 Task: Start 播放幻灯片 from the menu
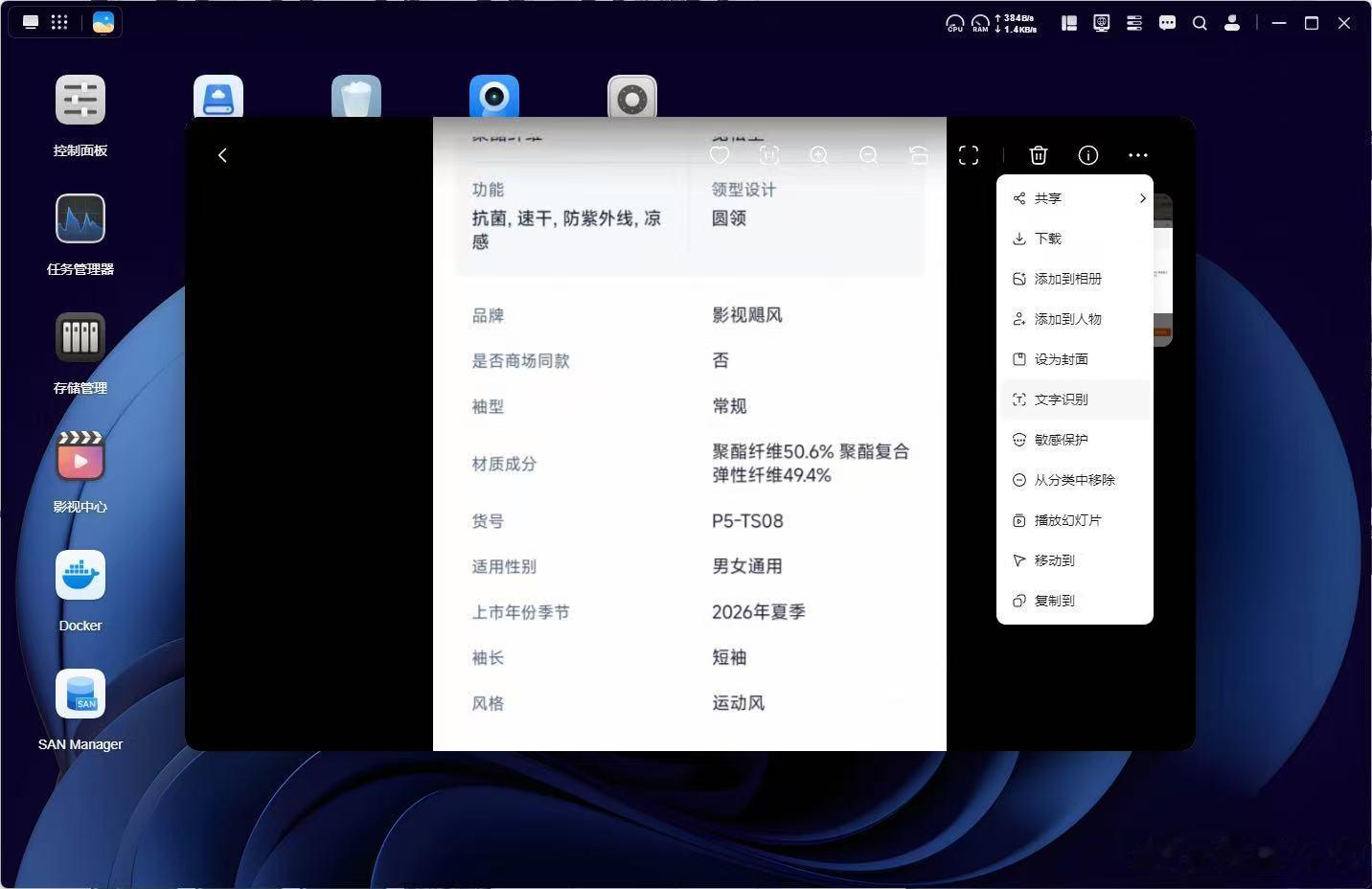[1075, 520]
